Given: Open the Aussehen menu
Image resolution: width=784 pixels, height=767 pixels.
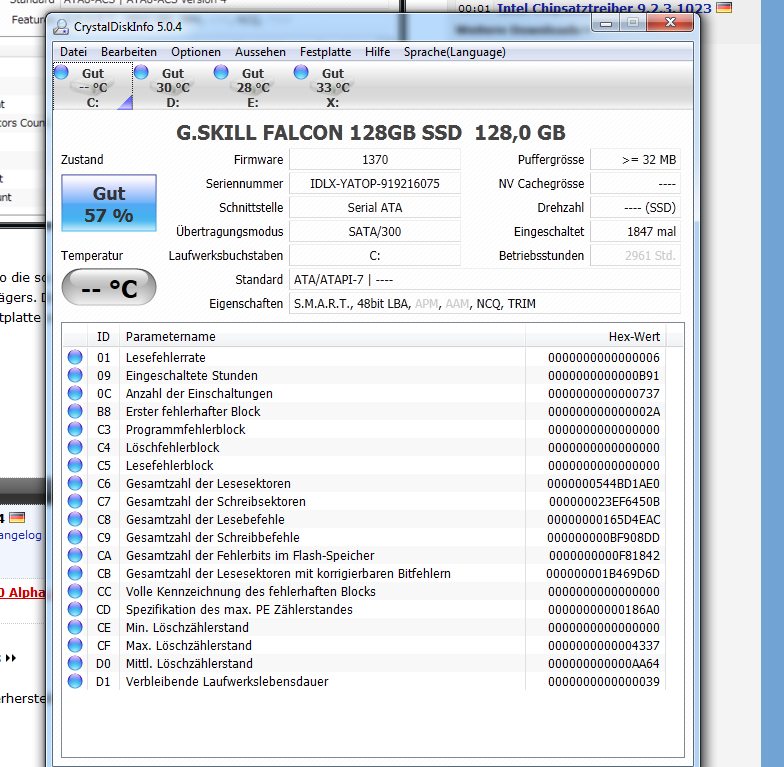Looking at the screenshot, I should (260, 52).
